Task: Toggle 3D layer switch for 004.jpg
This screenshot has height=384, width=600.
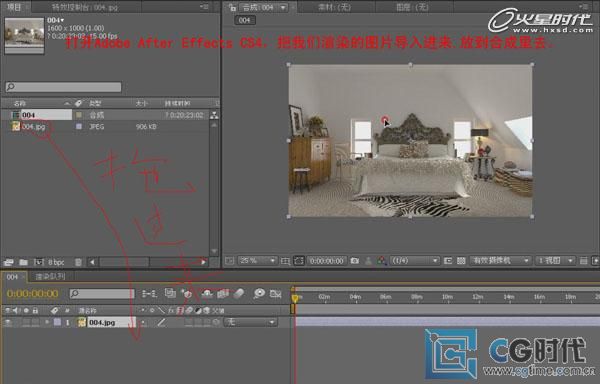Action: pyautogui.click(x=216, y=322)
